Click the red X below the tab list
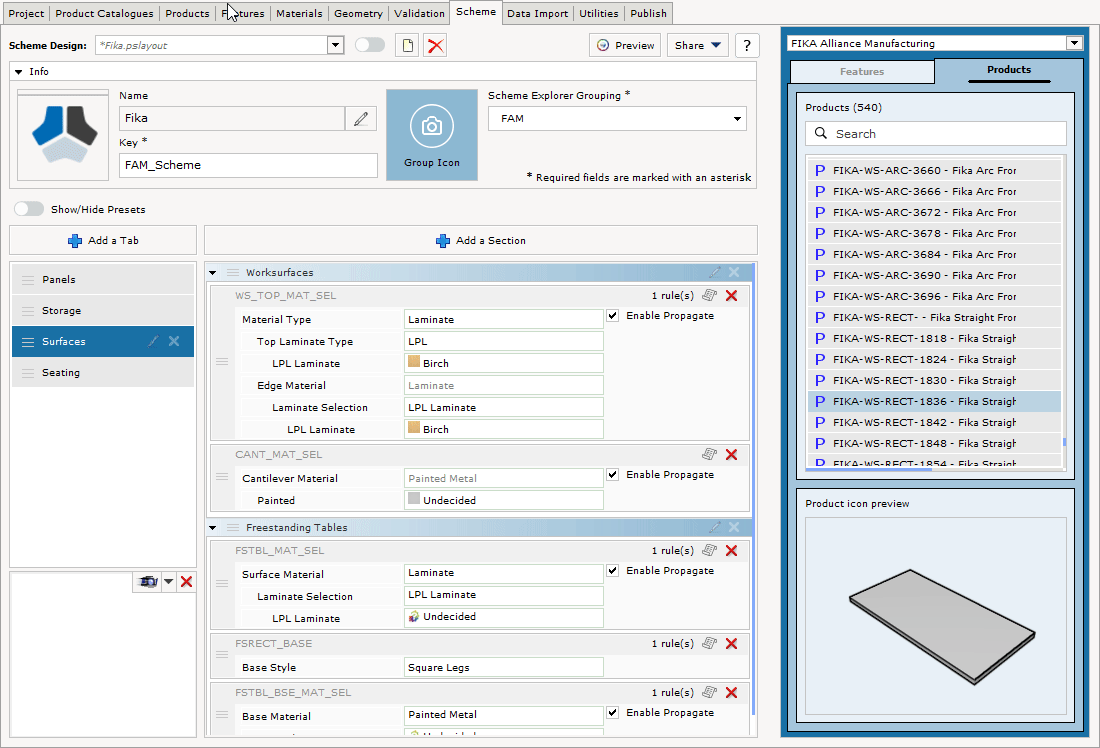Screen dimensions: 1100x748 click(x=187, y=582)
